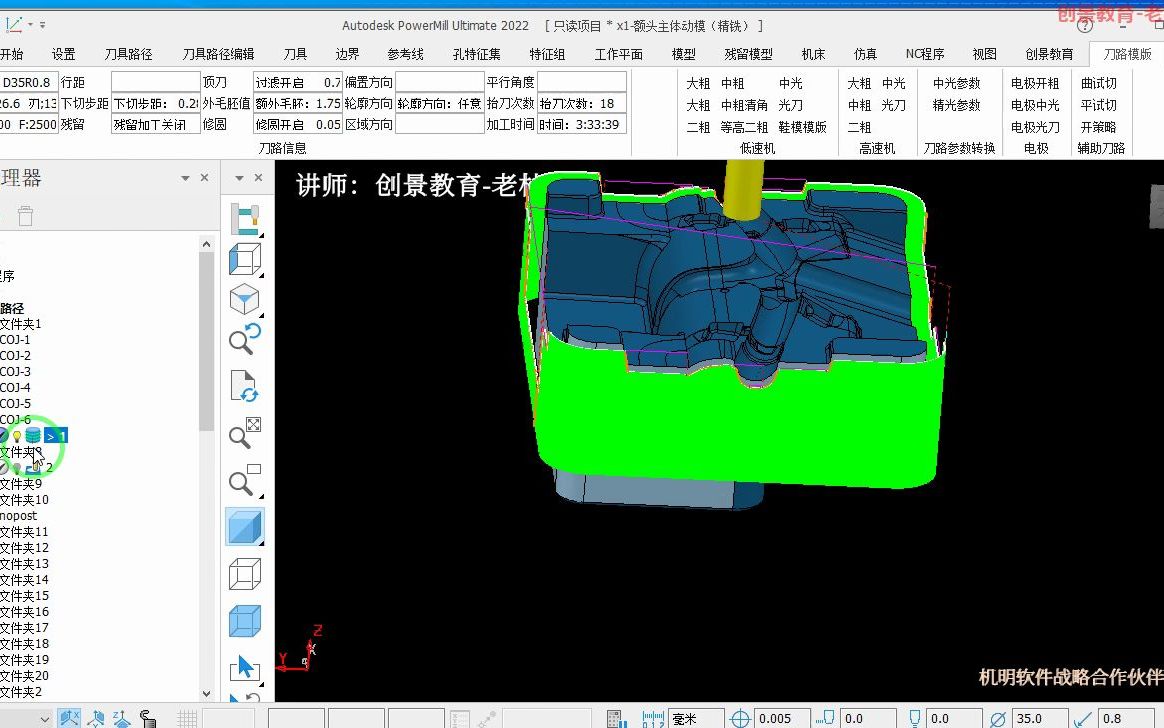1164x728 pixels.
Task: Open the 刀具路径 ribbon tab
Action: click(x=128, y=54)
